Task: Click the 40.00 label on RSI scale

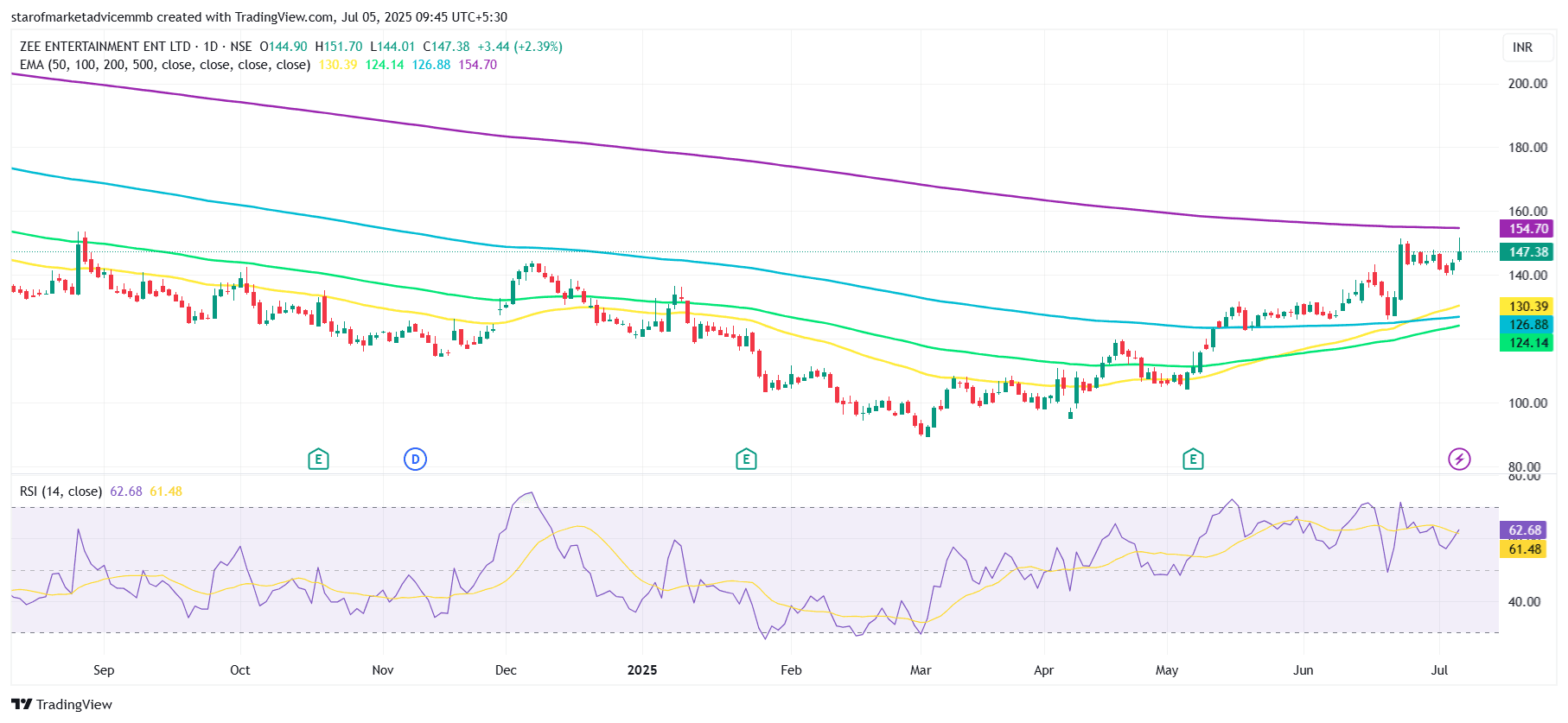Action: click(x=1524, y=602)
